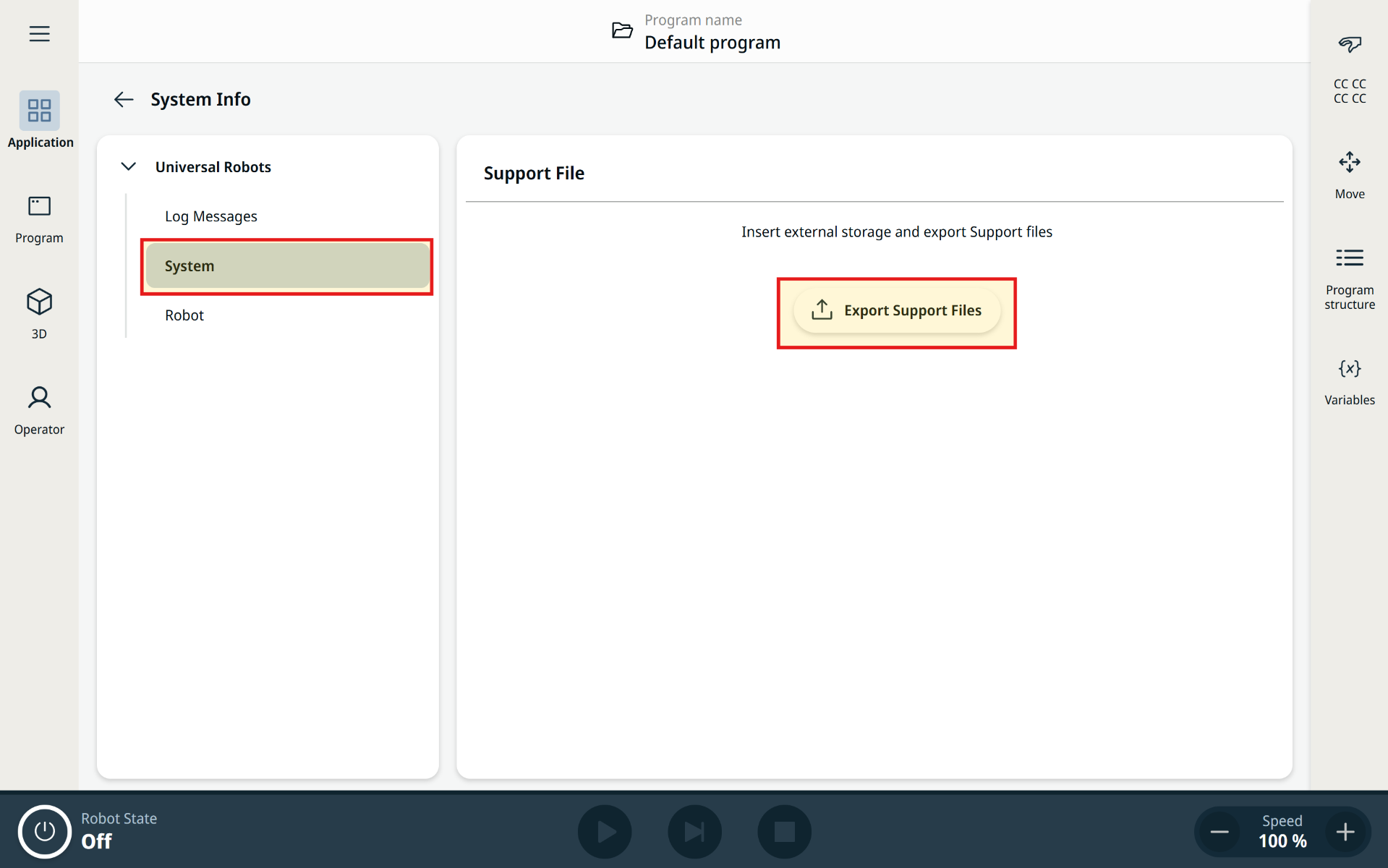1388x868 pixels.
Task: Open the Application section in sidebar
Action: click(40, 120)
